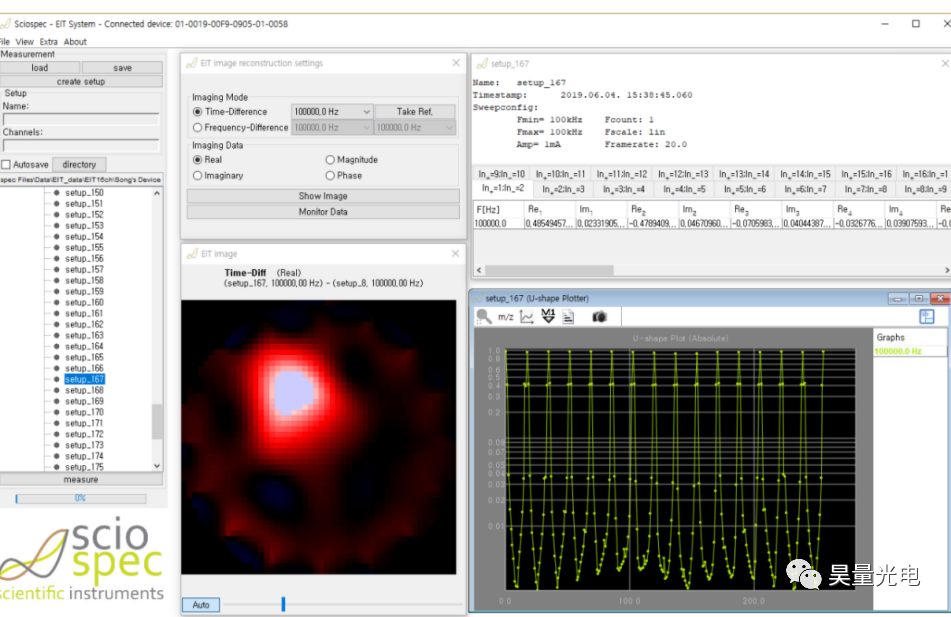Take a plot snapshot with camera icon
This screenshot has width=951, height=617.
pos(599,316)
